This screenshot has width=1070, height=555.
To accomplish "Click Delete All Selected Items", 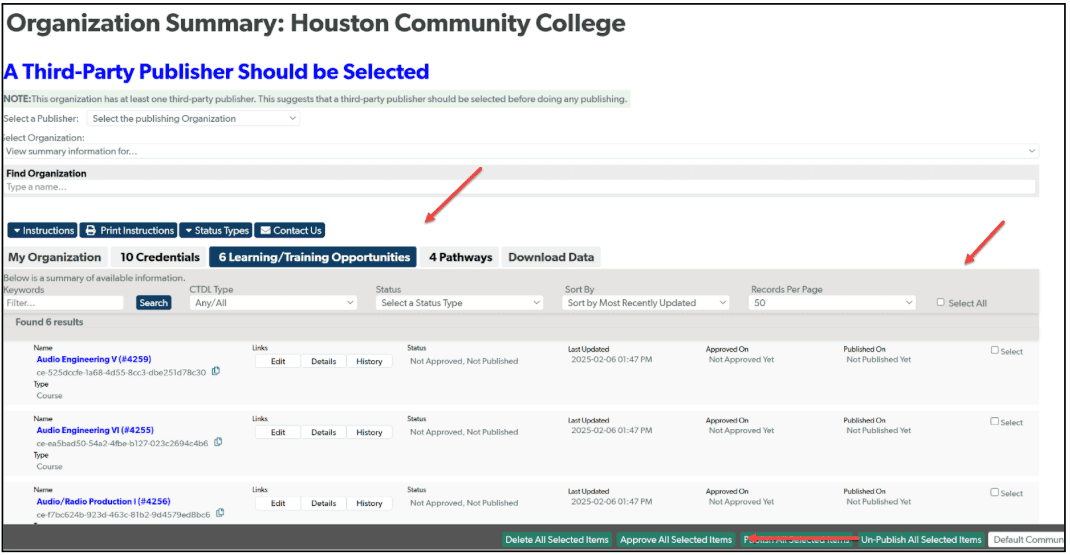I will pyautogui.click(x=557, y=540).
